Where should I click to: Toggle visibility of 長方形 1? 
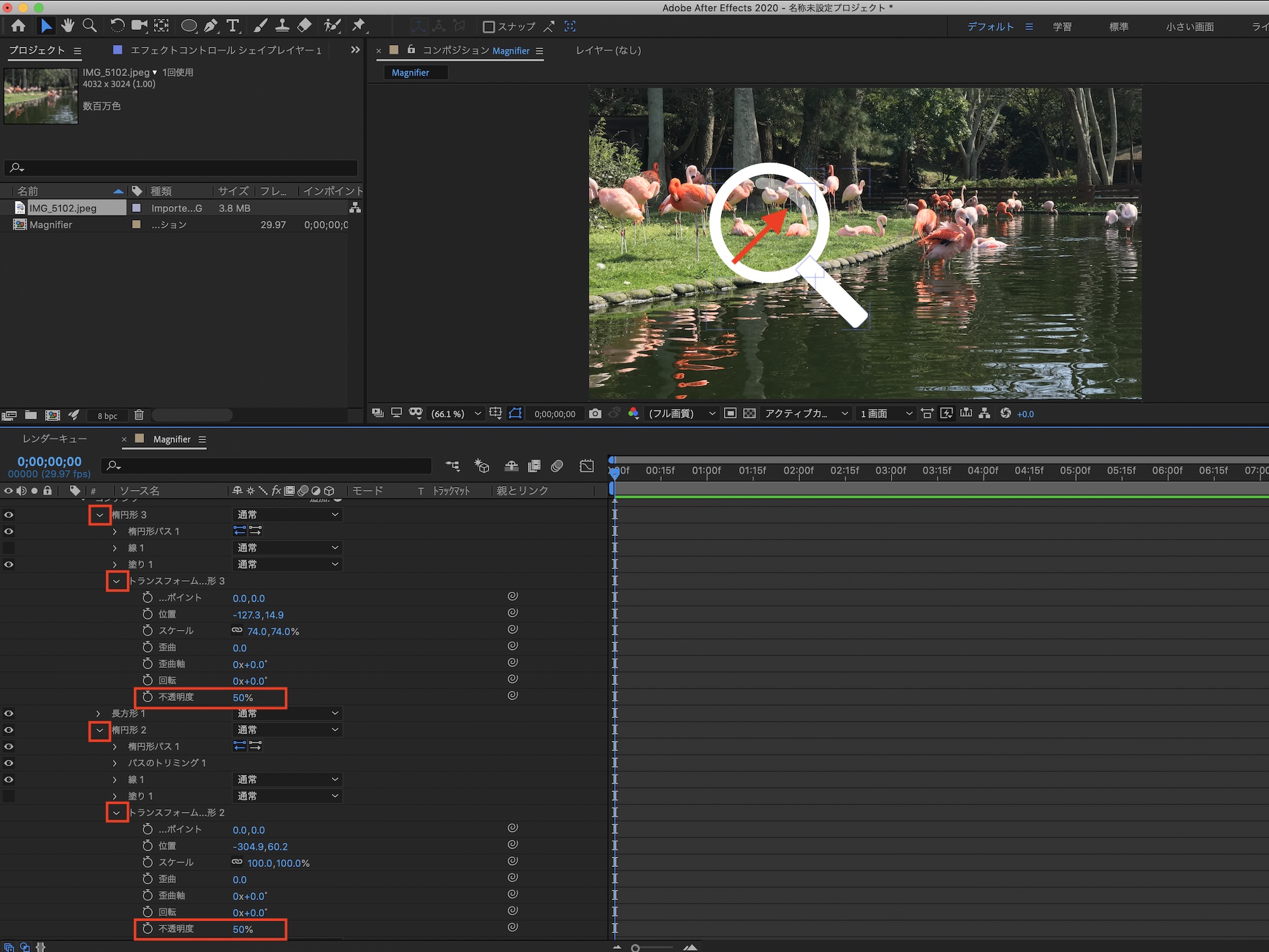click(9, 714)
